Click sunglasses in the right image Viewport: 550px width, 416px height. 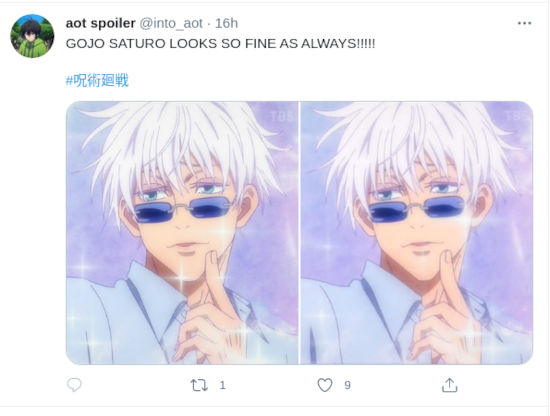[x=417, y=209]
